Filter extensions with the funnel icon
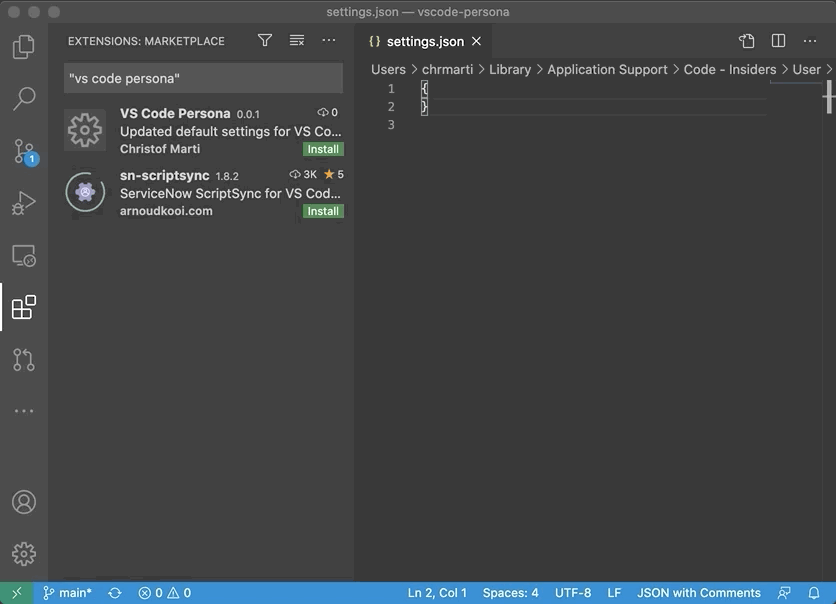The image size is (836, 604). [265, 41]
